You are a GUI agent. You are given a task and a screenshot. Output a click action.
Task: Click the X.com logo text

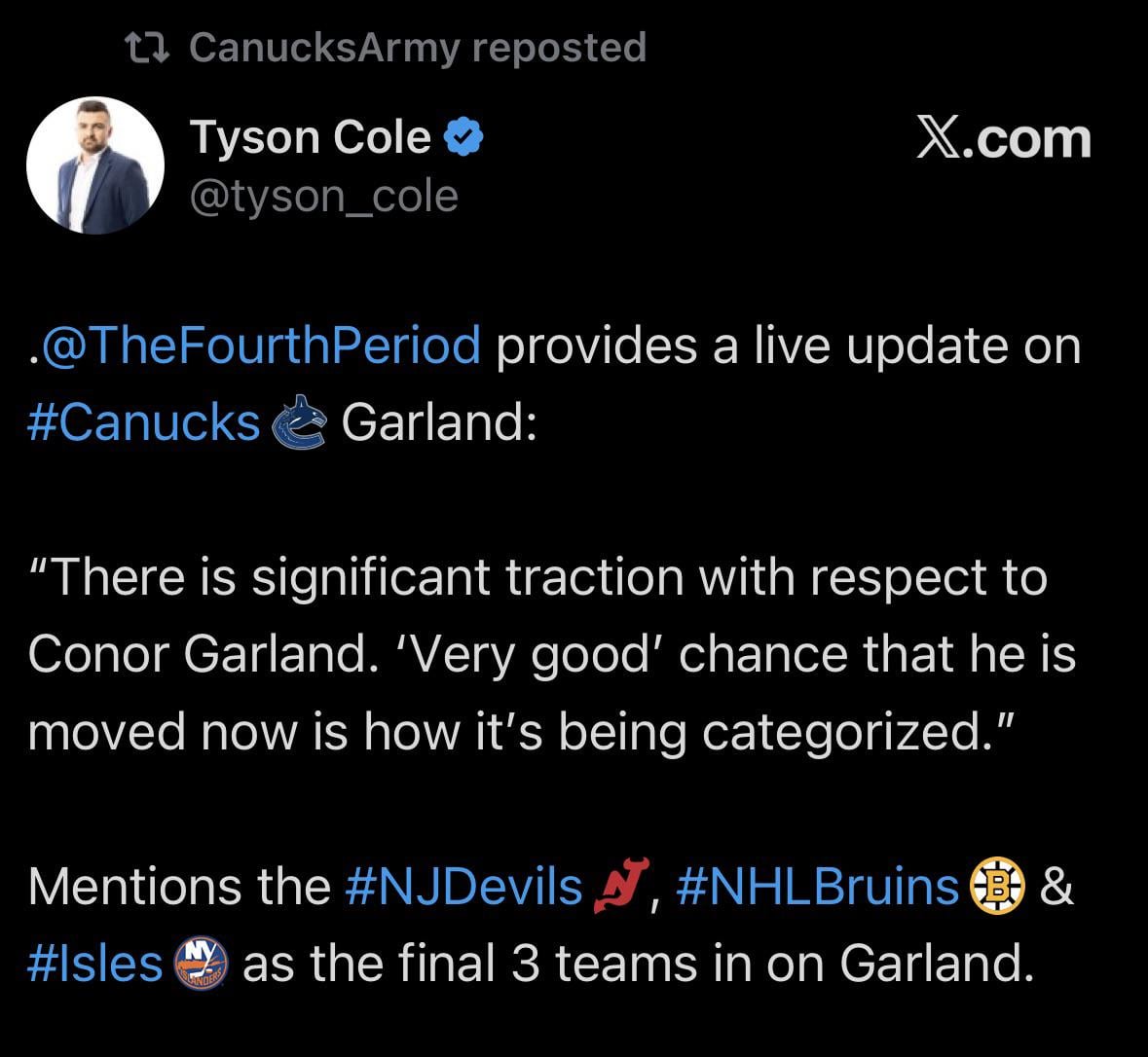pos(1003,138)
